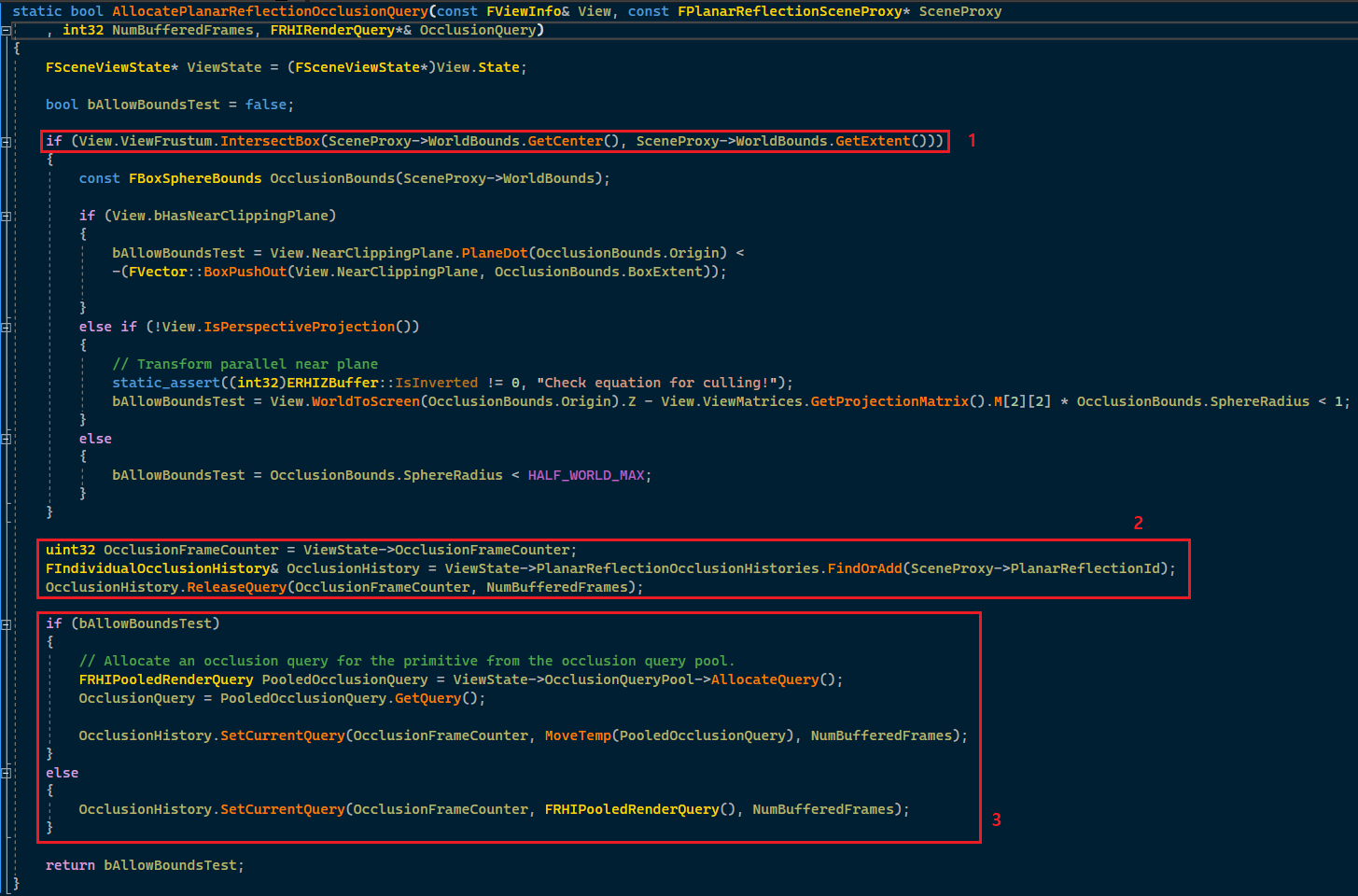Click the IsInverted identifier
This screenshot has width=1358, height=896.
[437, 383]
